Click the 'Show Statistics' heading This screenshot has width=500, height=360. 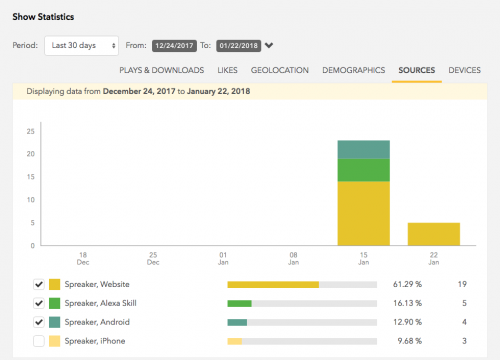(x=43, y=17)
